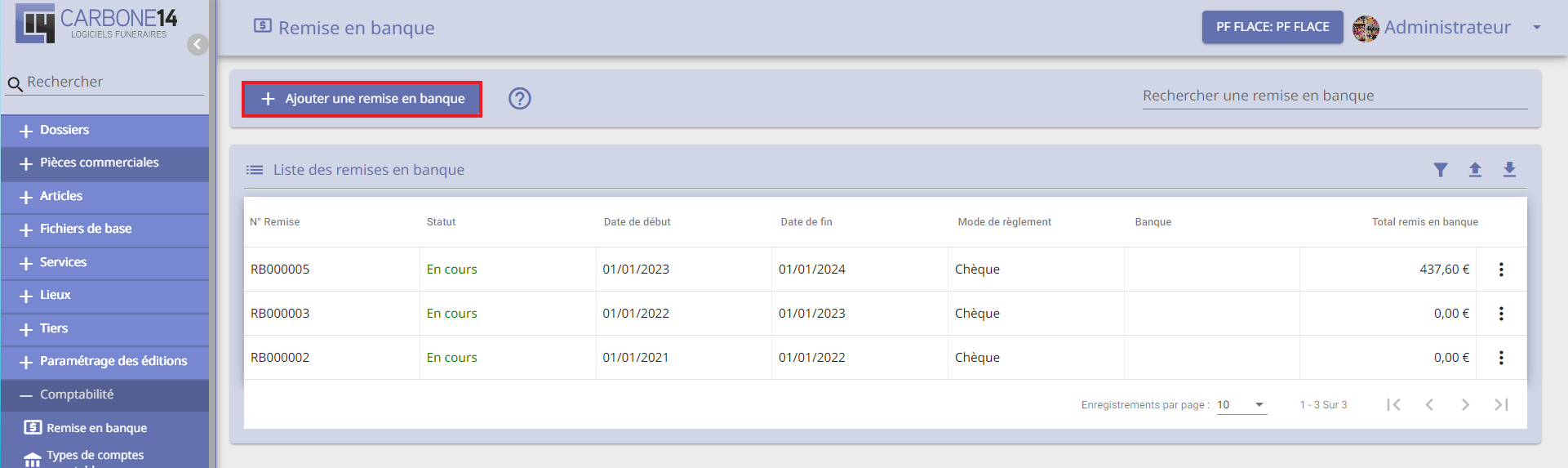Open three-dot menu for RB000002
1568x468 pixels.
tap(1501, 358)
